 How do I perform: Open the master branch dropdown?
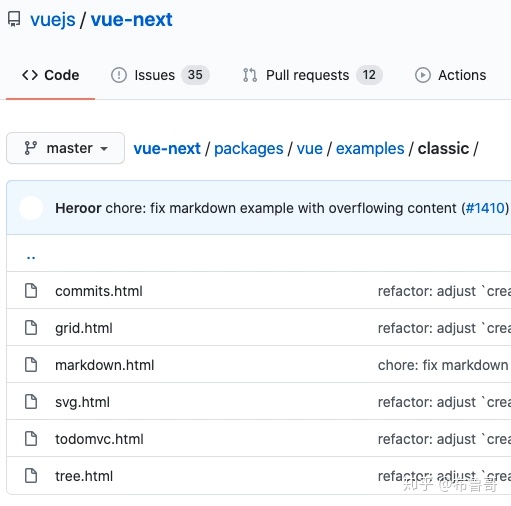point(65,148)
